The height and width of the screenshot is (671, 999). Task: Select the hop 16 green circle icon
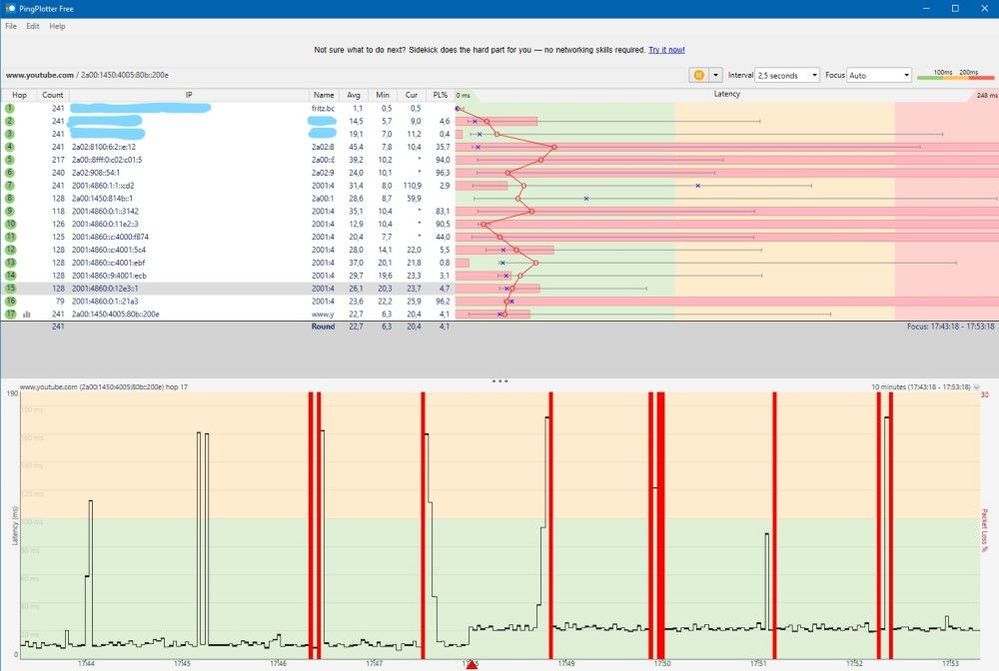click(x=10, y=301)
